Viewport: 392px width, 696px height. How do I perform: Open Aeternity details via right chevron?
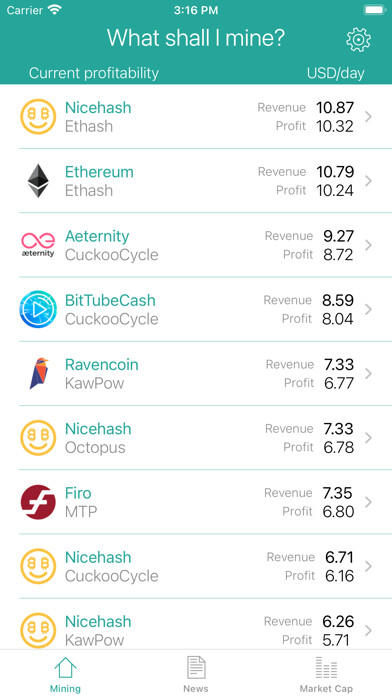click(368, 245)
